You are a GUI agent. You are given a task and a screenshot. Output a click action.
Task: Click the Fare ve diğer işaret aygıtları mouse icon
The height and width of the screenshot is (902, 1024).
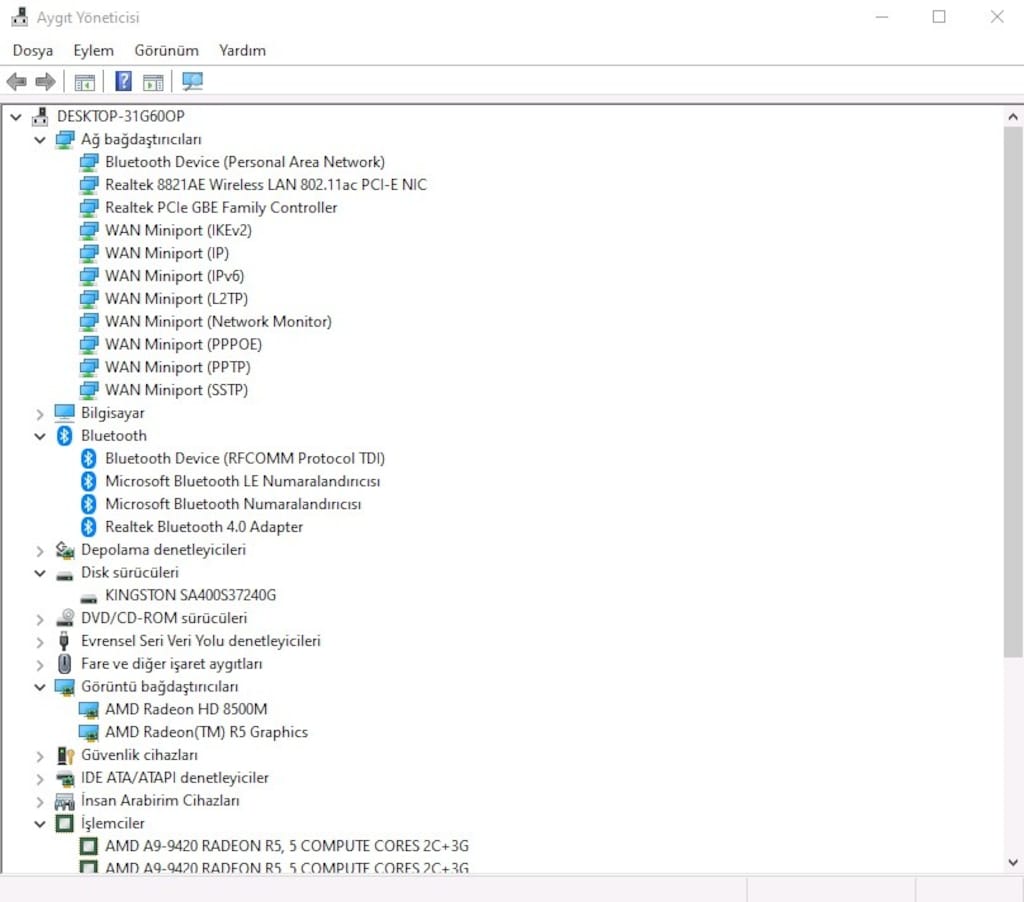64,664
